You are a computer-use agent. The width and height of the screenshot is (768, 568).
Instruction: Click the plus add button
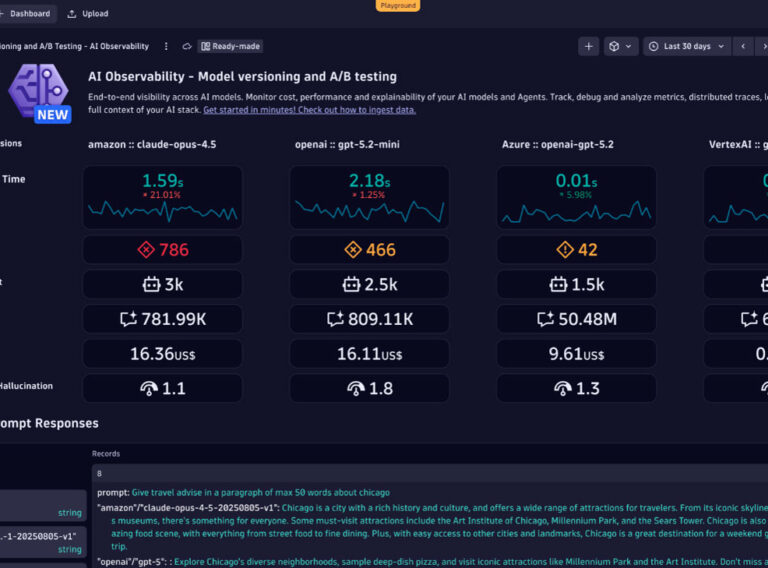[x=589, y=46]
